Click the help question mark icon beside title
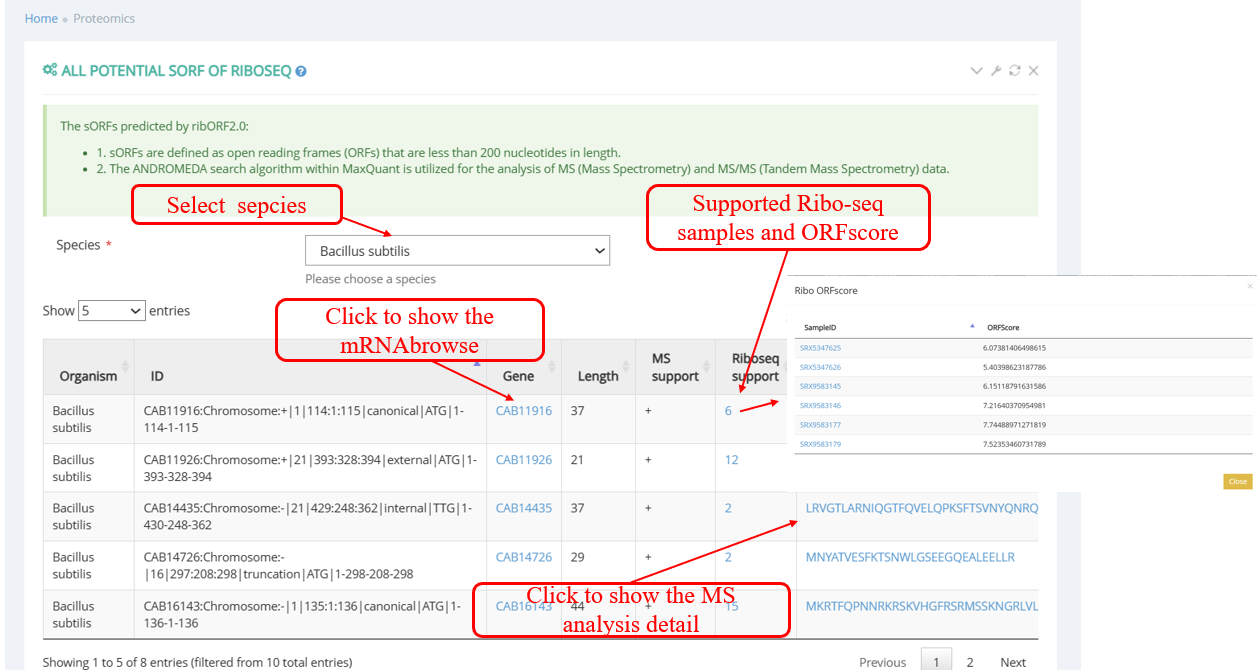 (x=301, y=72)
